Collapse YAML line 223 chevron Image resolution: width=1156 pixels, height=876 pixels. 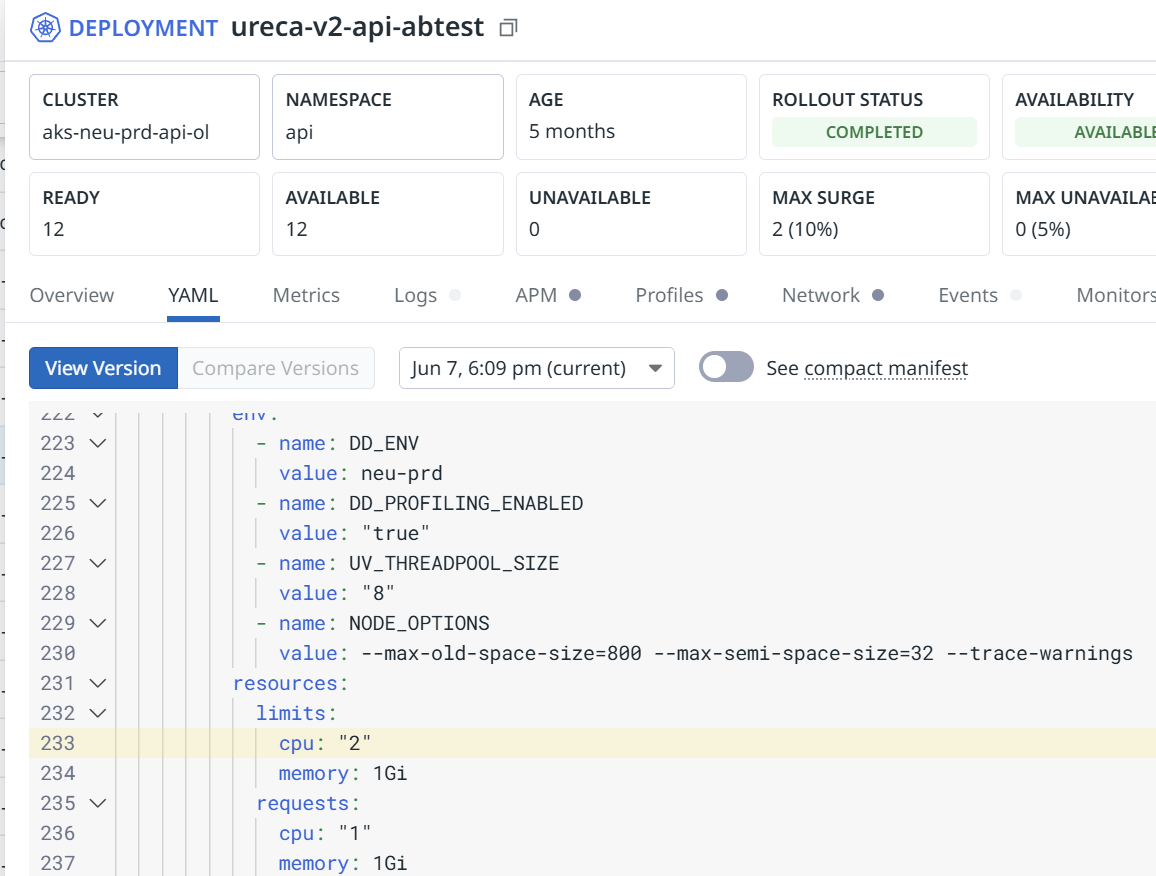[97, 443]
